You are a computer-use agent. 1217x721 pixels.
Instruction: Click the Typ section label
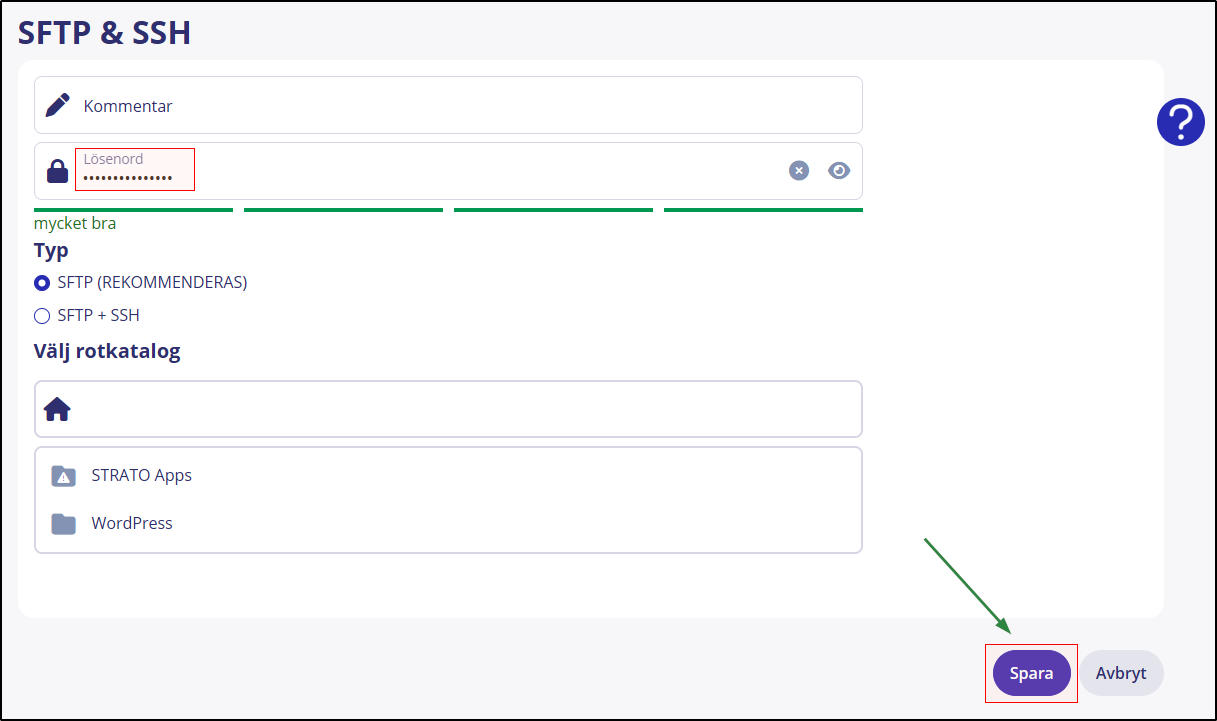(51, 250)
